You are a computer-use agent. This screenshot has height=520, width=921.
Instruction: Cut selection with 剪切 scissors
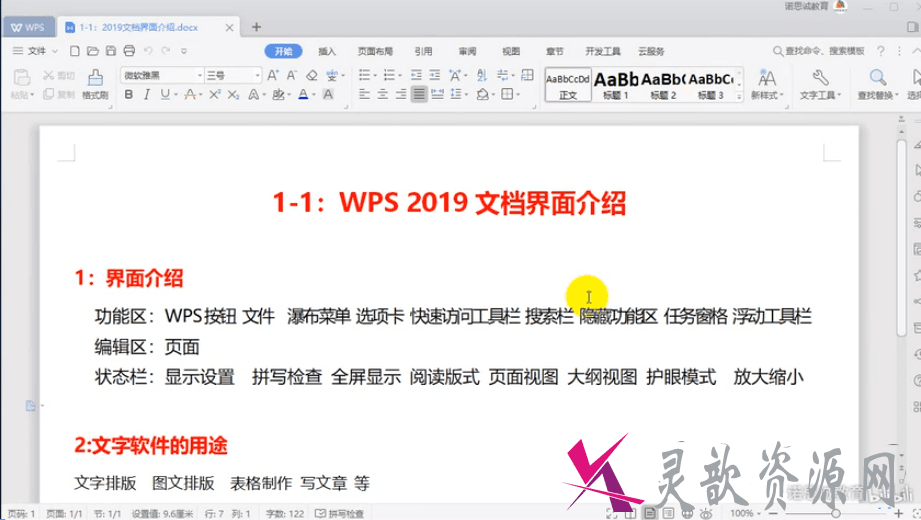[x=59, y=76]
